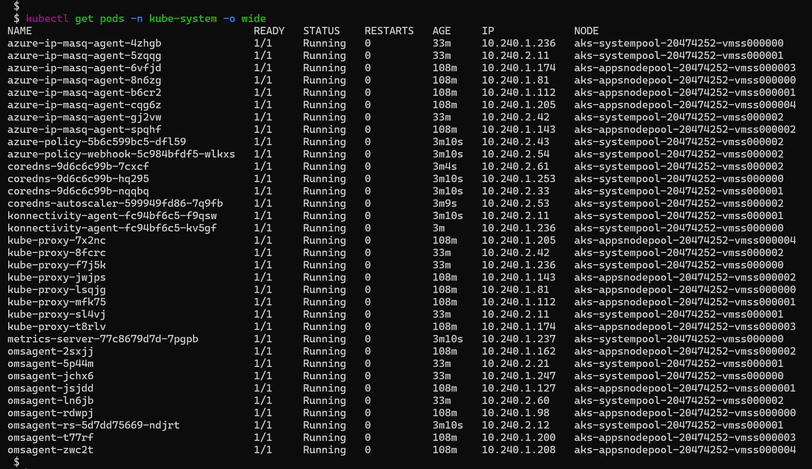Select pod name kube-proxy-t8rlv
The image size is (812, 469).
pos(56,327)
